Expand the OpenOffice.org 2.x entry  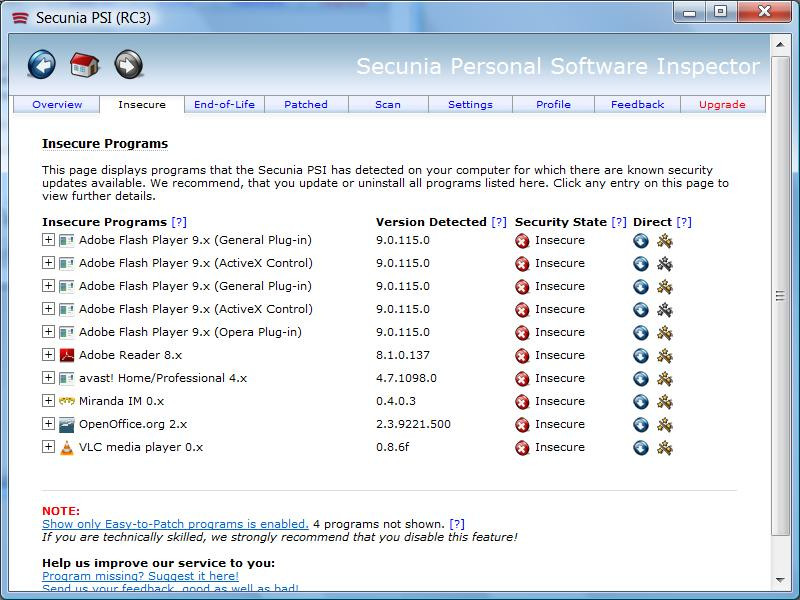coord(48,423)
